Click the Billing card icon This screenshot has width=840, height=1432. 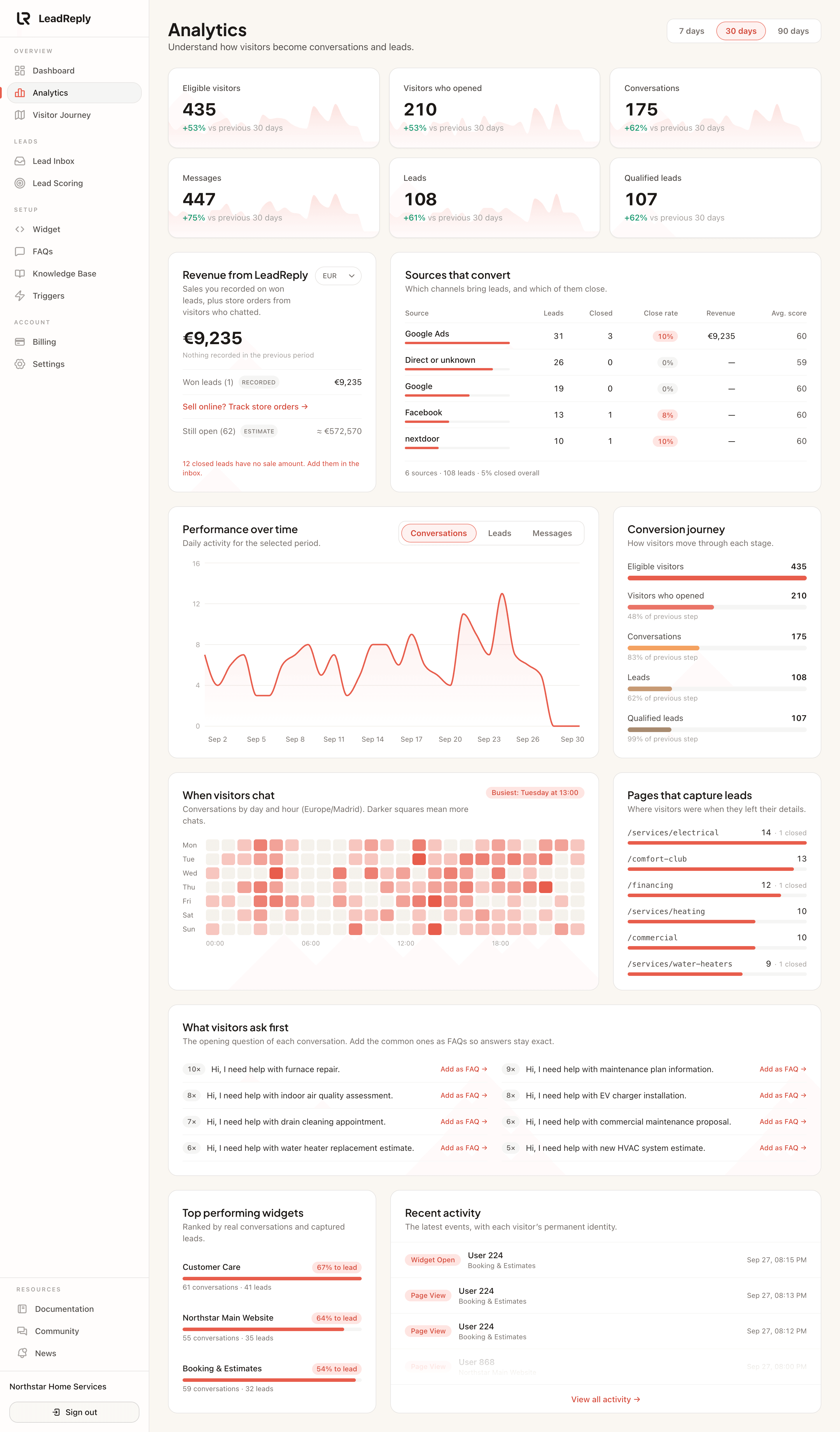tap(20, 342)
